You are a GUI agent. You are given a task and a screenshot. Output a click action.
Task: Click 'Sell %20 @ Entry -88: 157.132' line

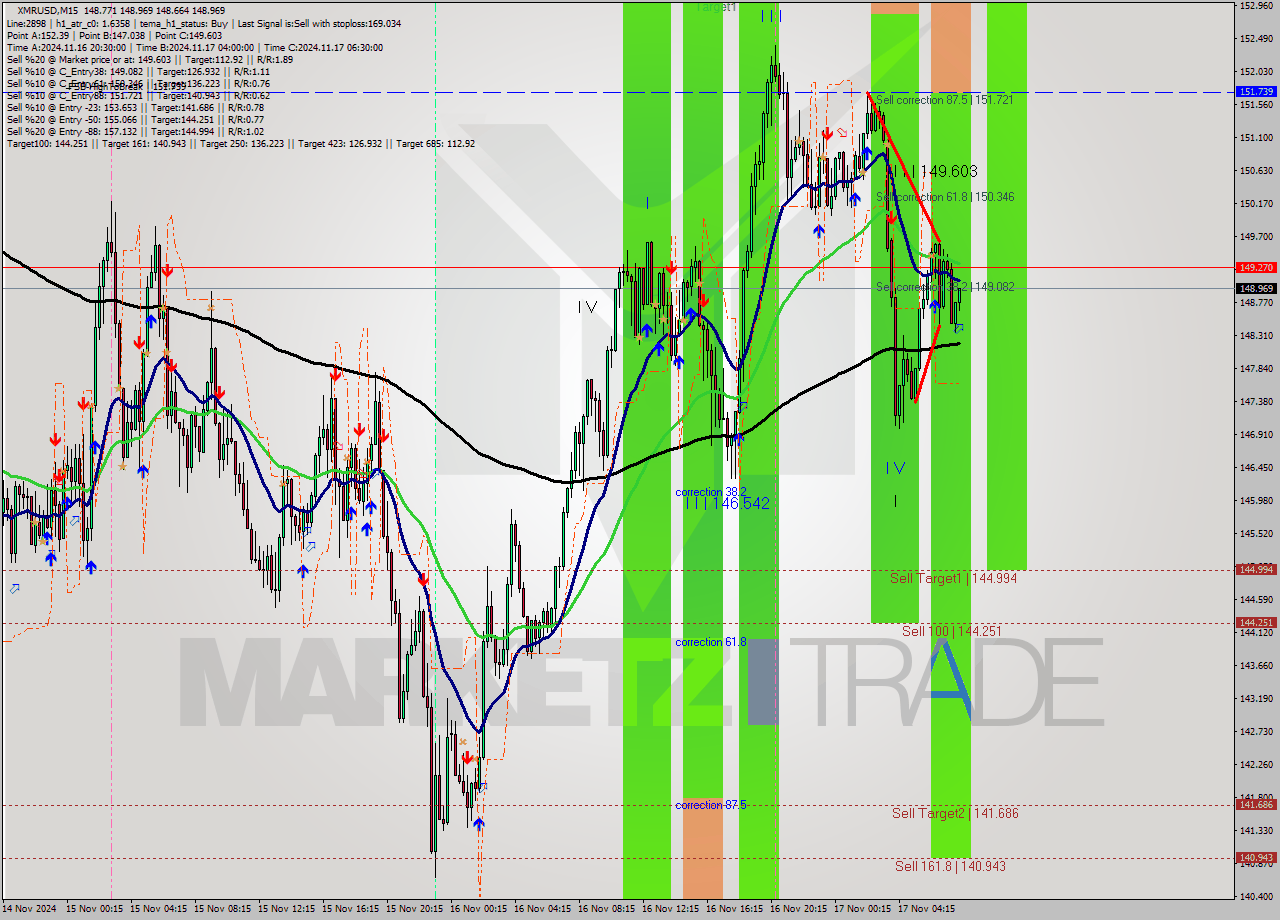(x=135, y=131)
